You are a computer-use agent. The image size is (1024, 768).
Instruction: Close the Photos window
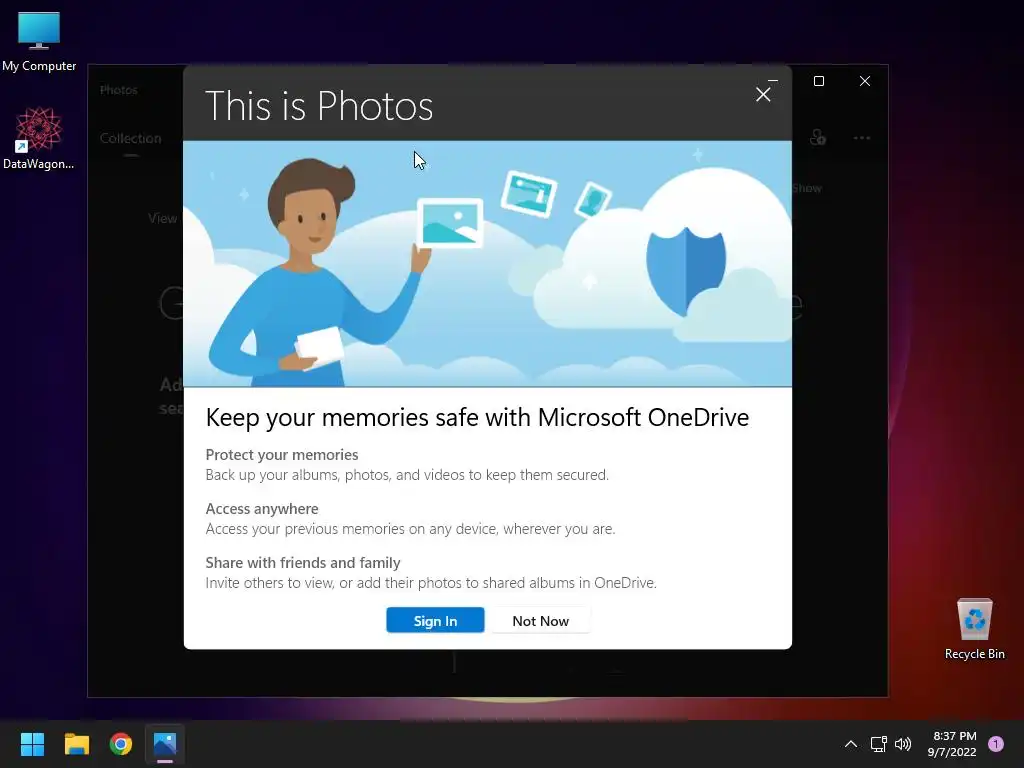(x=865, y=81)
